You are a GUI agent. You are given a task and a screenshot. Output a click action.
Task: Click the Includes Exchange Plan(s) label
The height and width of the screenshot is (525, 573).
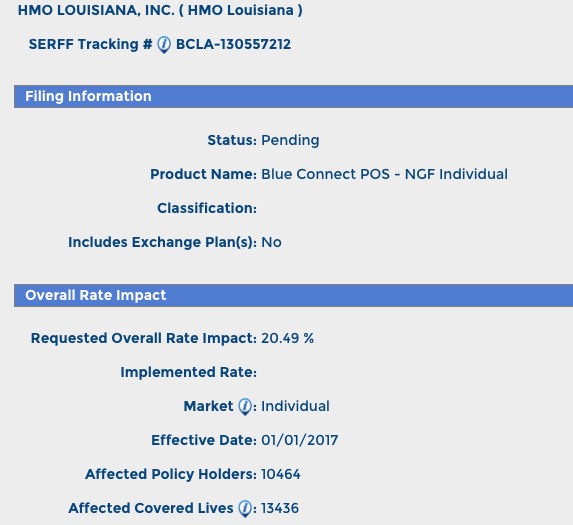pos(163,242)
